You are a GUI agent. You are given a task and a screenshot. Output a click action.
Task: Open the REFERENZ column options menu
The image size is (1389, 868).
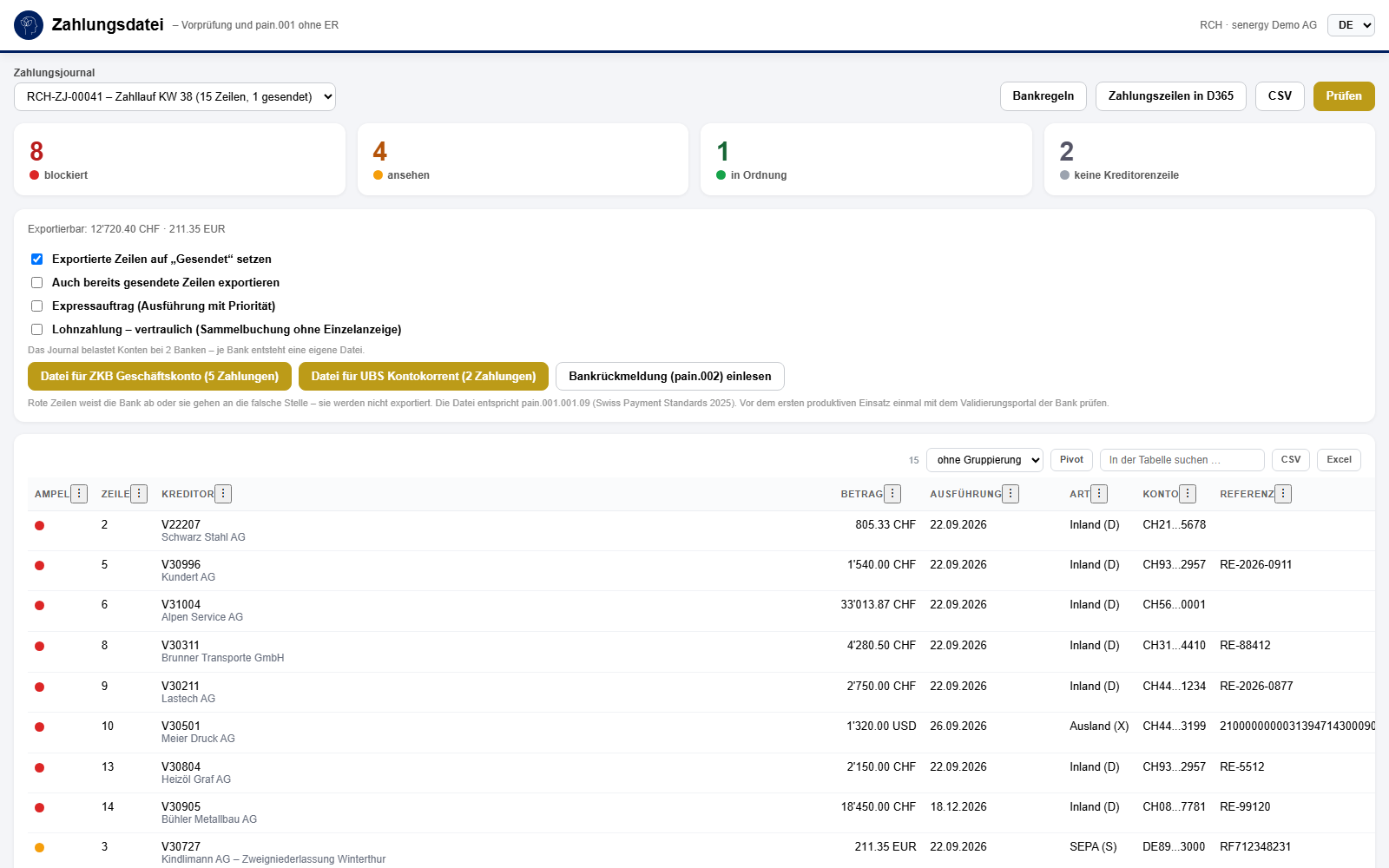click(x=1283, y=494)
